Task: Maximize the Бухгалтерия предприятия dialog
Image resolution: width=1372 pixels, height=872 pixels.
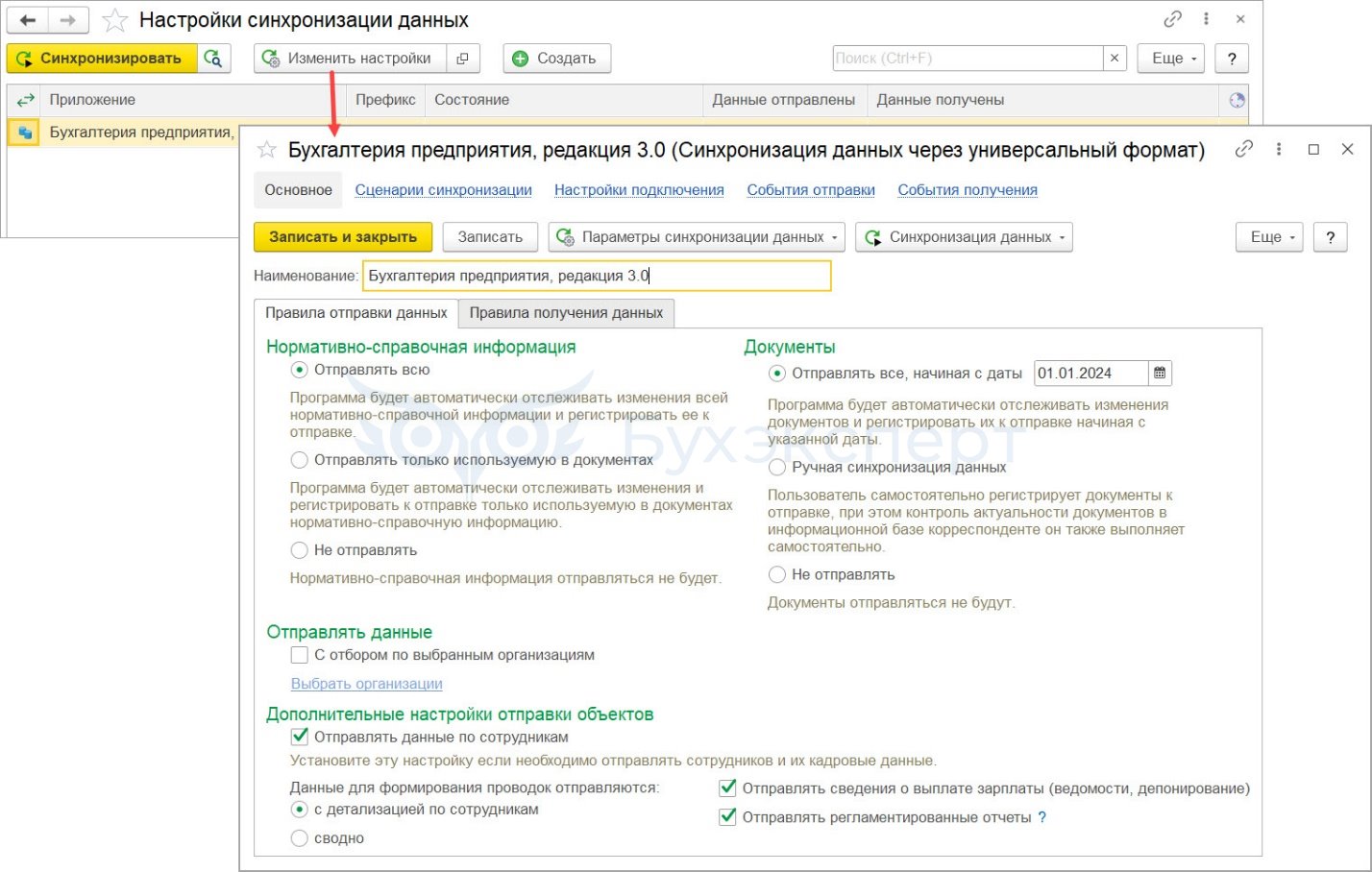Action: [1313, 149]
